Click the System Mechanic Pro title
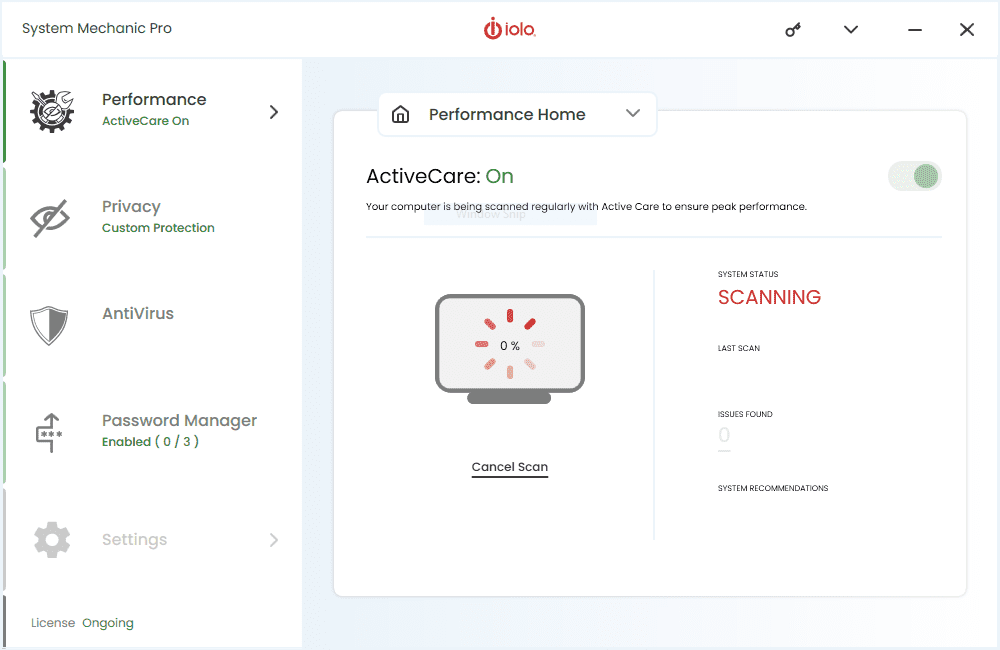 pos(97,29)
